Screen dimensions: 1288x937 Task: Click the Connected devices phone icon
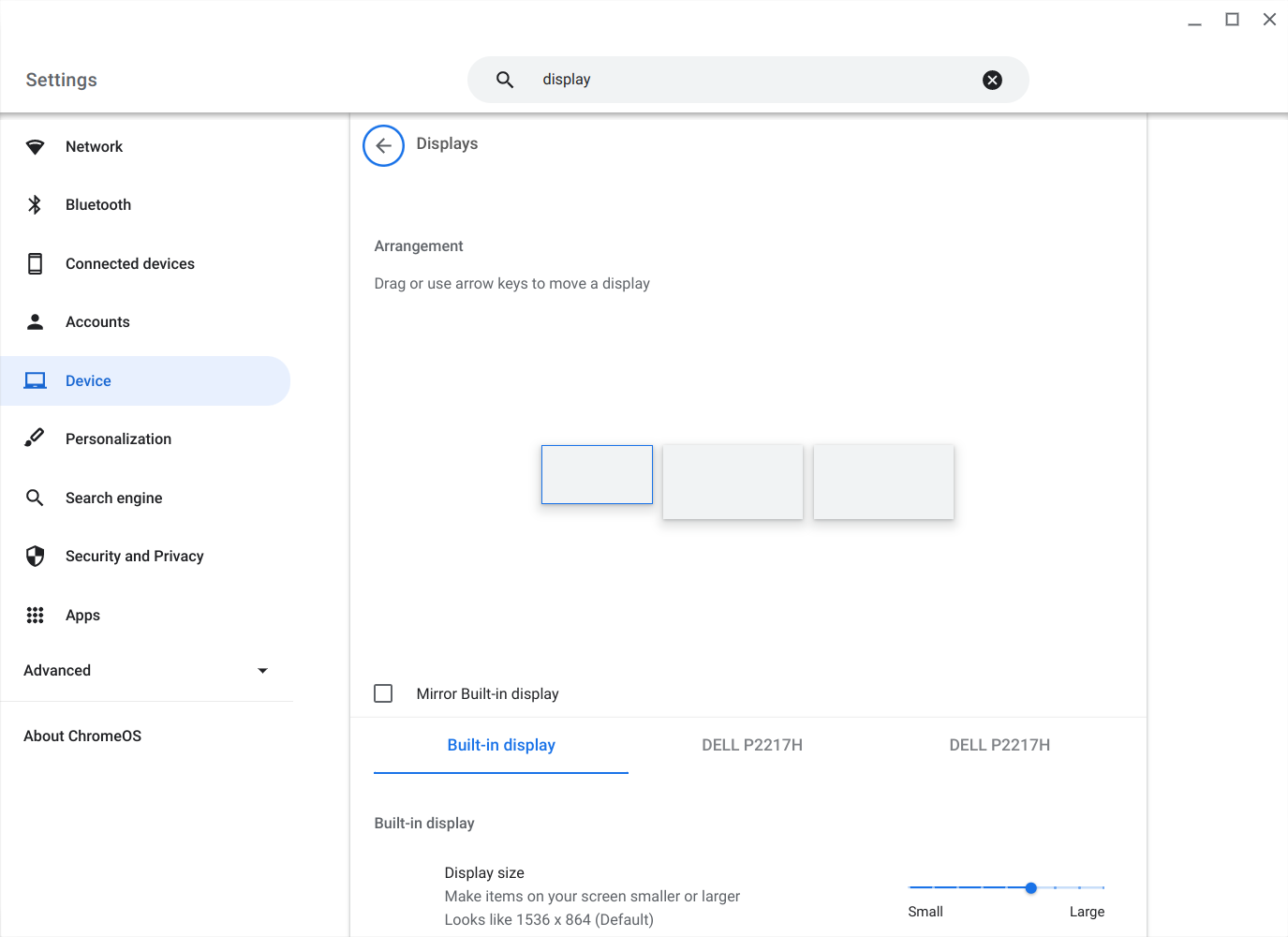[35, 264]
